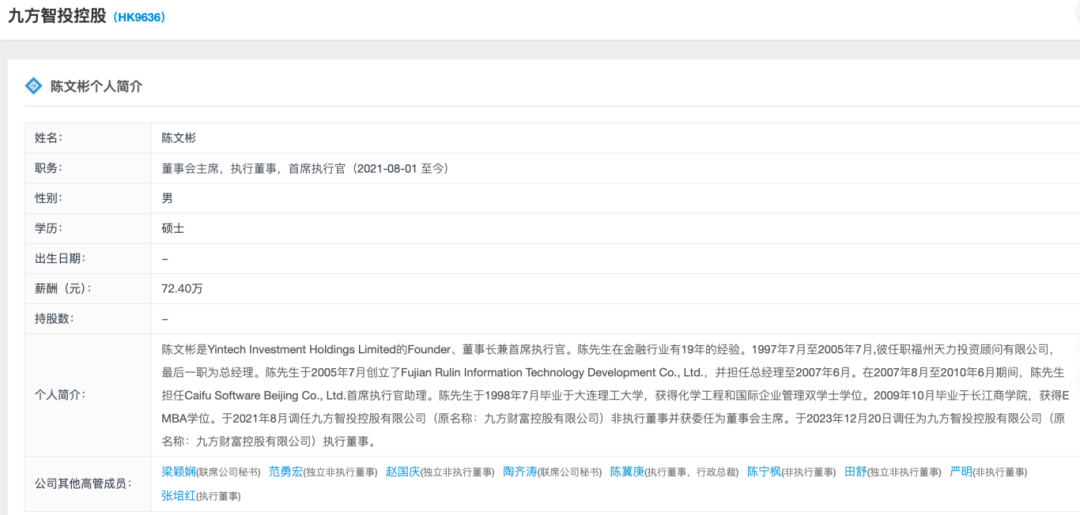The width and height of the screenshot is (1080, 515).
Task: Open executive profile of 张培红
Action: click(179, 495)
